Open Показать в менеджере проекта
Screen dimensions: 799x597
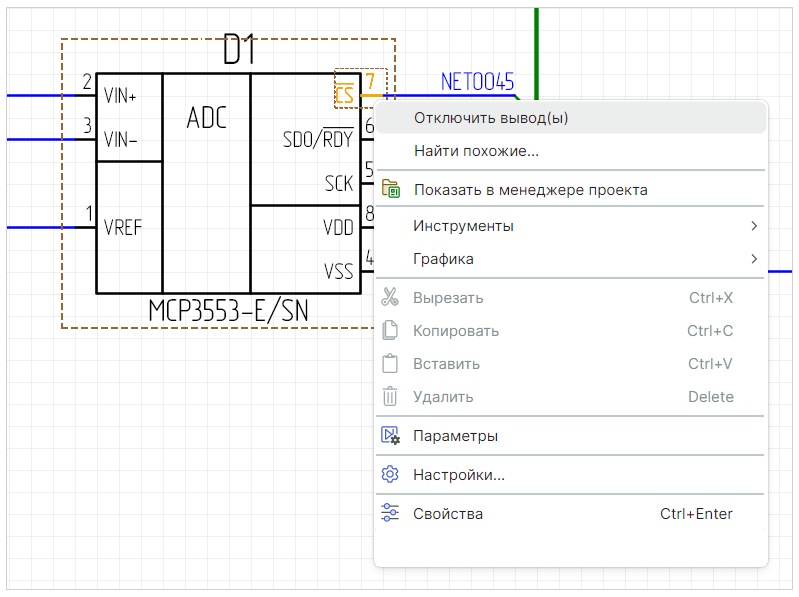[571, 190]
